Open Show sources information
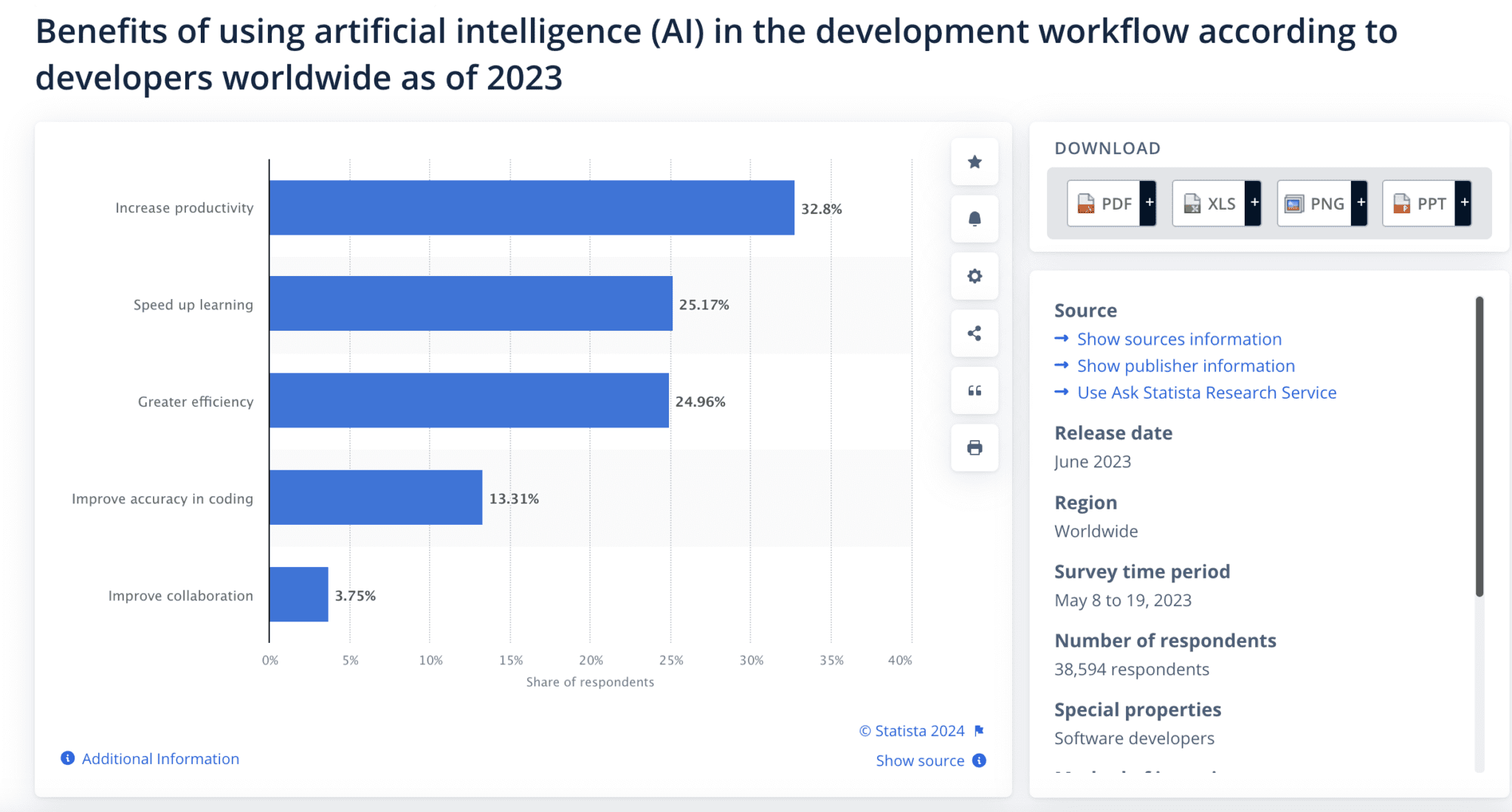 [x=1178, y=339]
